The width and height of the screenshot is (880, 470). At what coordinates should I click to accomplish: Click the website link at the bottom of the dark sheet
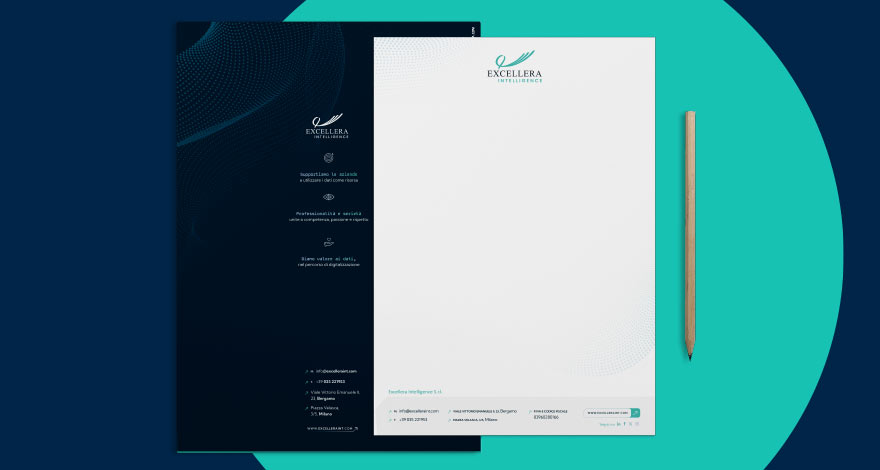click(330, 428)
